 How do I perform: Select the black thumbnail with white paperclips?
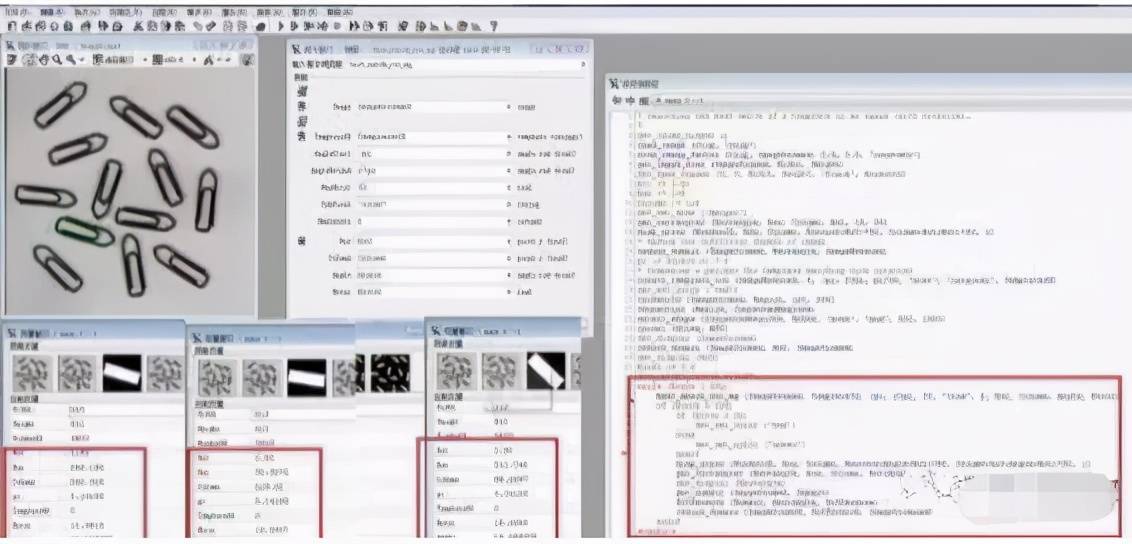click(x=390, y=373)
